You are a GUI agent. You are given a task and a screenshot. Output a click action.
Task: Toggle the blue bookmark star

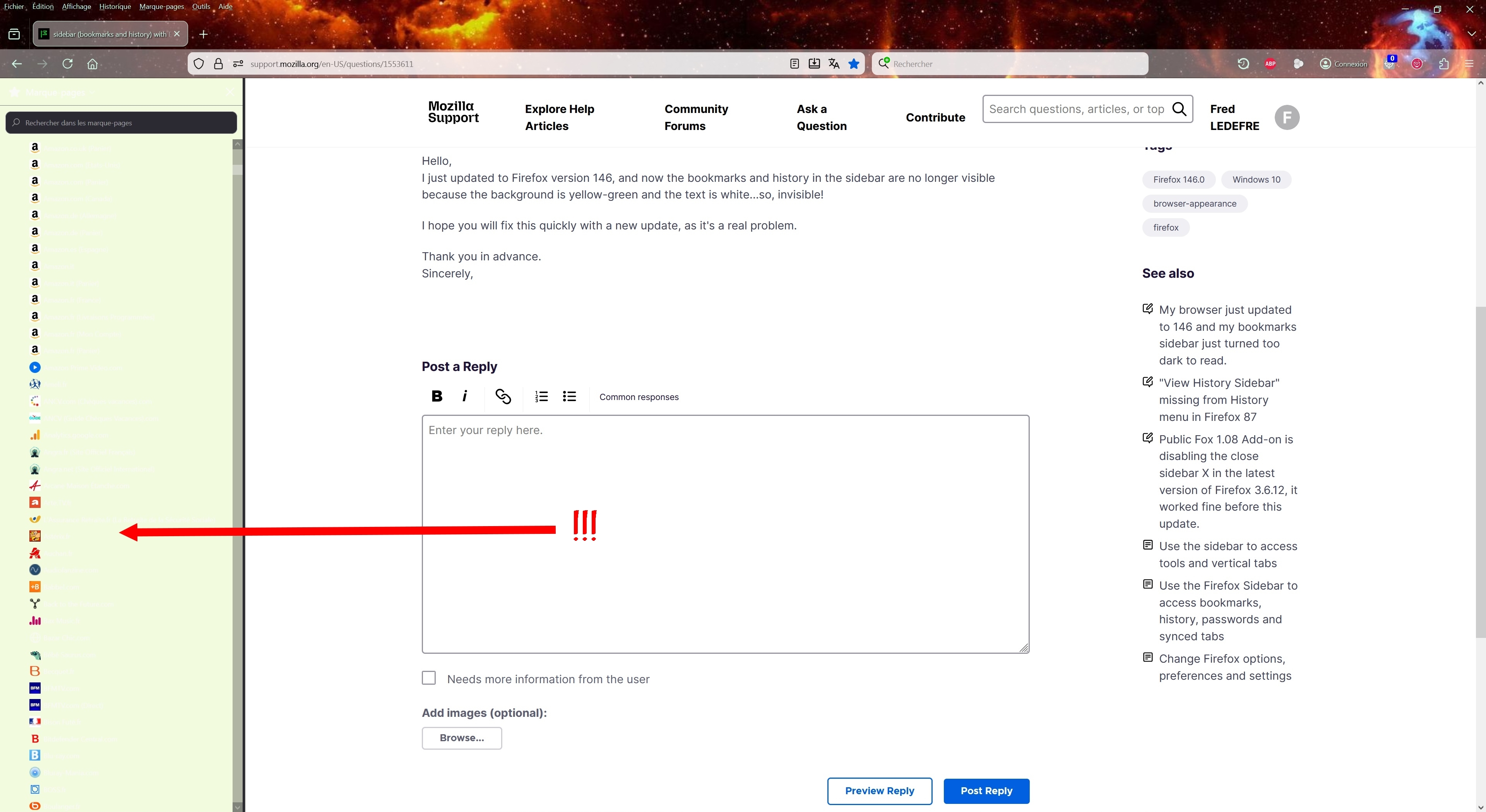(854, 64)
